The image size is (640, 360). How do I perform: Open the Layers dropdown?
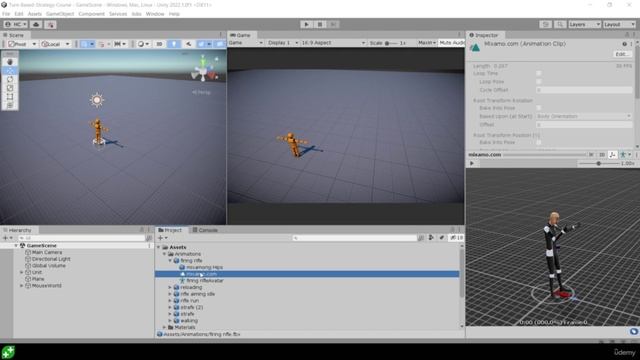(584, 24)
